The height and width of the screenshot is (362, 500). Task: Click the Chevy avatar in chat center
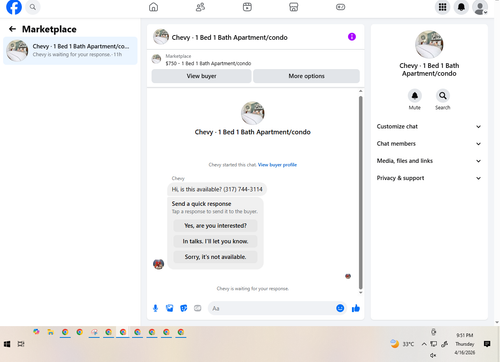click(253, 113)
